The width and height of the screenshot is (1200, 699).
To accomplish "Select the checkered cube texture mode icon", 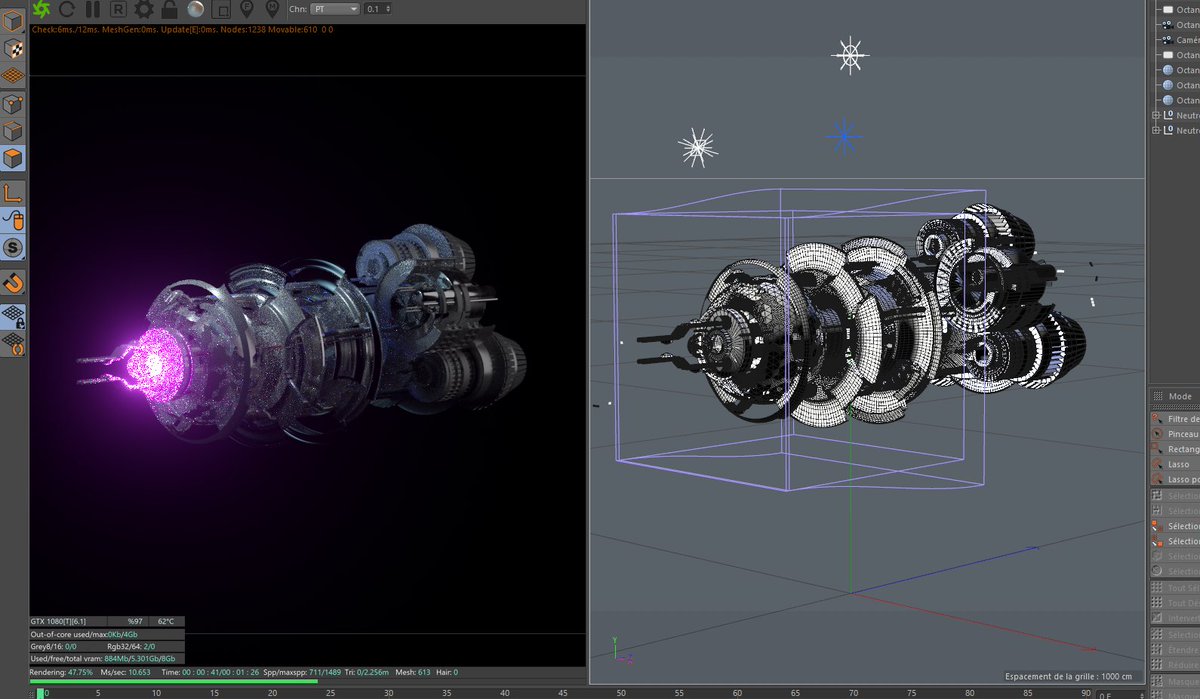I will pos(14,48).
